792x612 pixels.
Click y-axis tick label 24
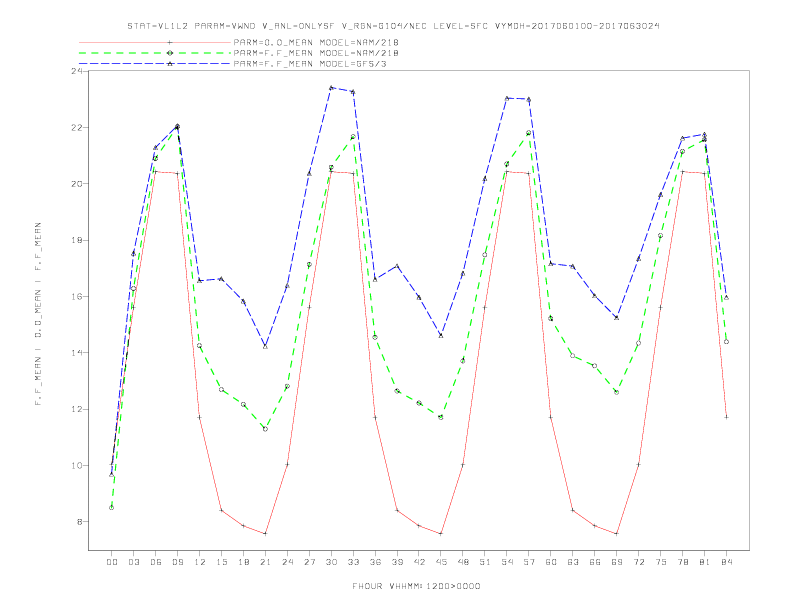[77, 71]
